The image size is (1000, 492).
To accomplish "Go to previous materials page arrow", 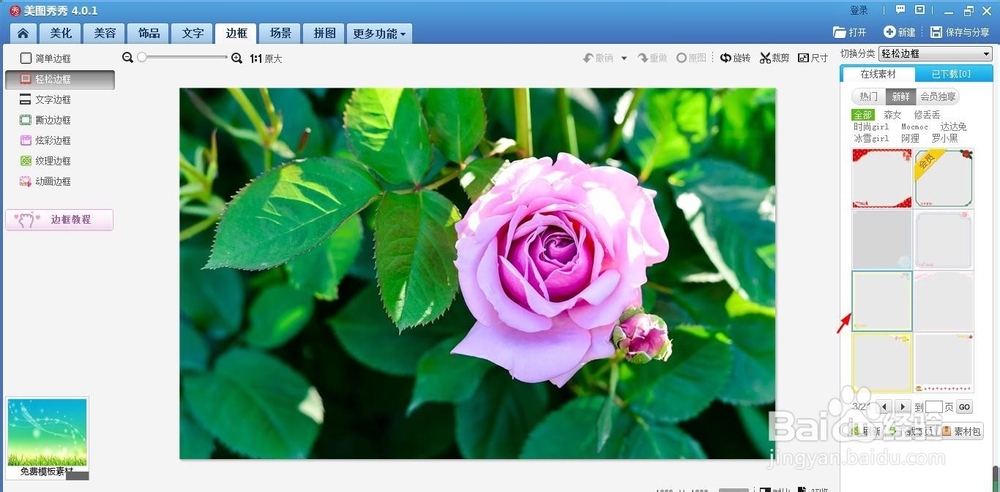I will [x=884, y=406].
